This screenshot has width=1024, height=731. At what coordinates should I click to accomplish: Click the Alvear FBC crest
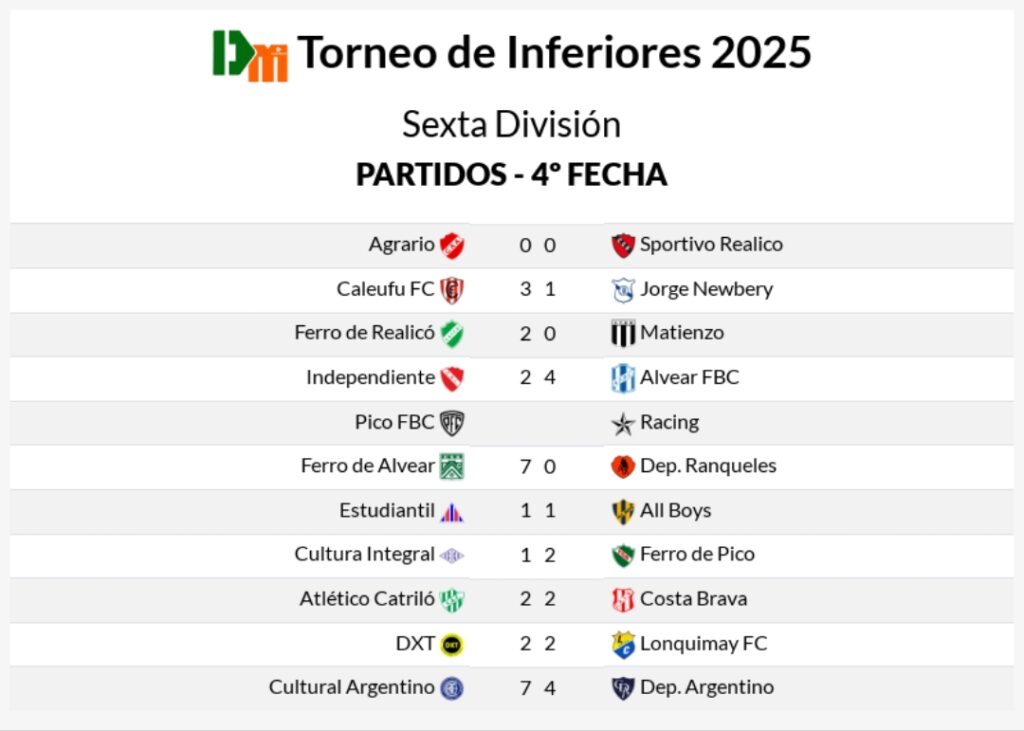(623, 378)
